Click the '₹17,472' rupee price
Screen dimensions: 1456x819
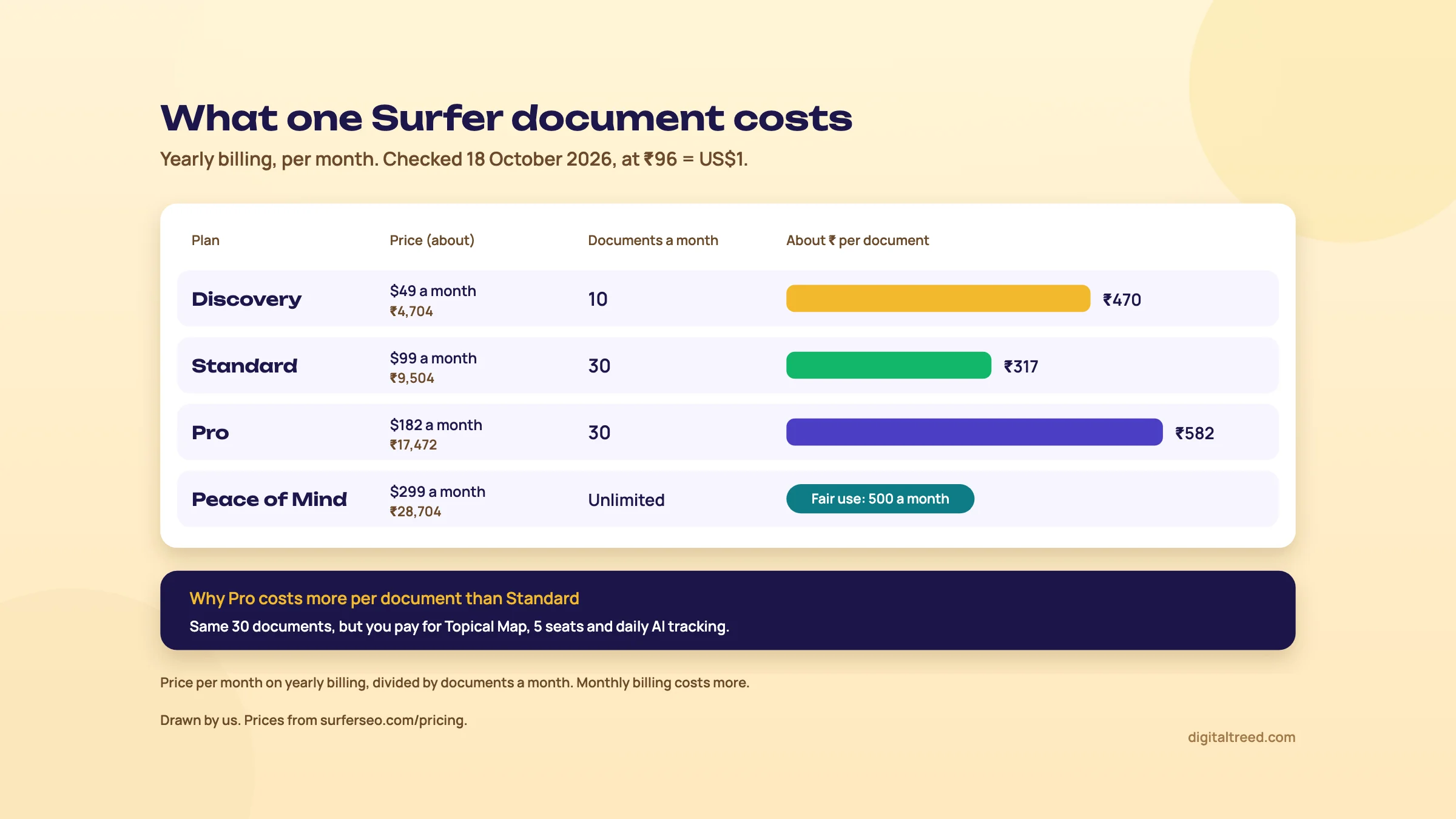point(413,445)
